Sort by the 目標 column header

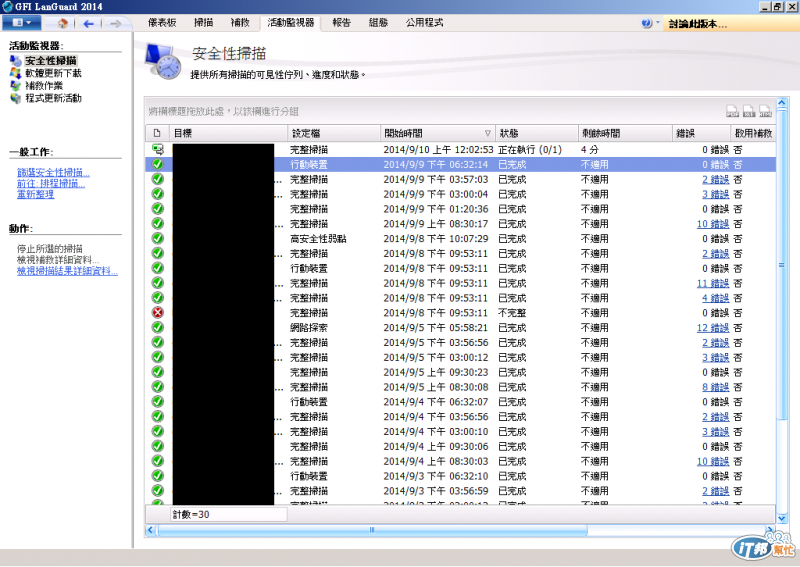[229, 133]
